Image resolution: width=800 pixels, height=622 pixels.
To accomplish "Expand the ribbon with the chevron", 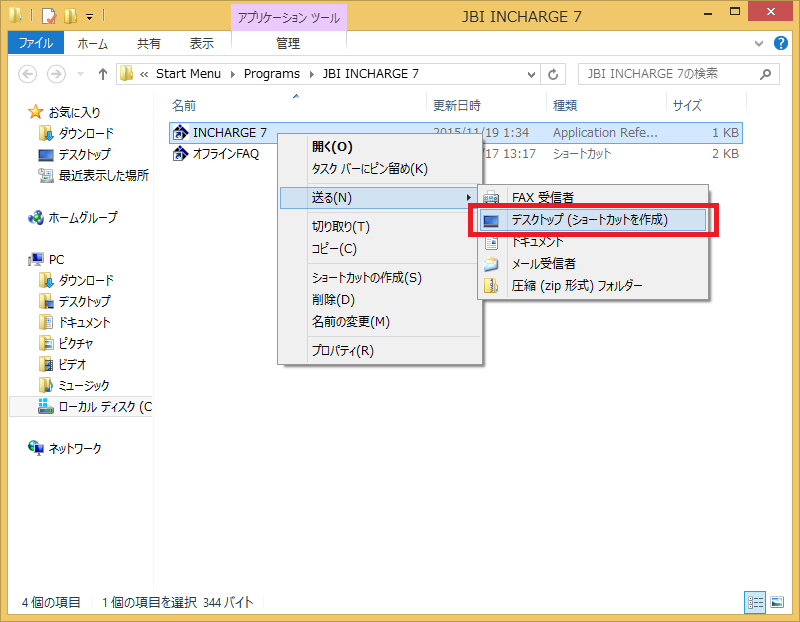I will [759, 43].
